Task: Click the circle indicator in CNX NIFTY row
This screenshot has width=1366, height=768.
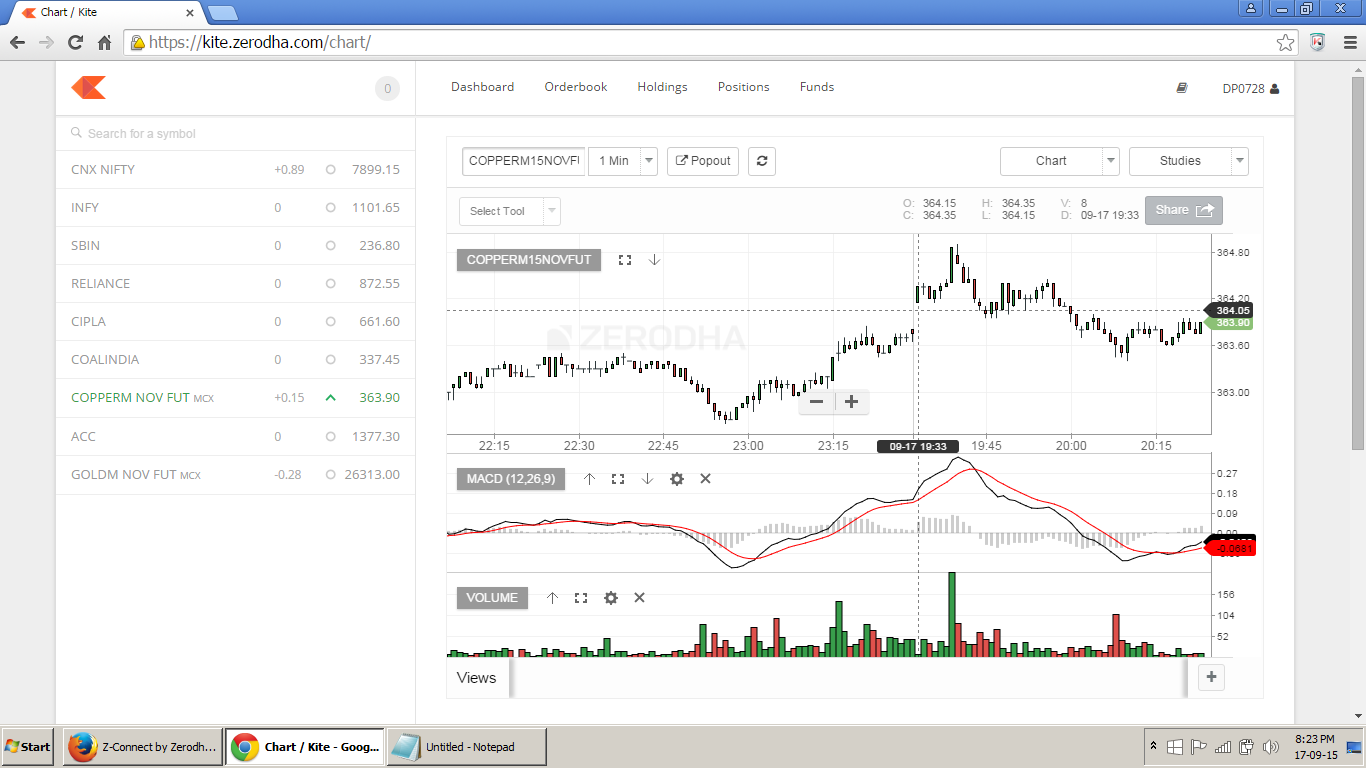Action: point(330,170)
